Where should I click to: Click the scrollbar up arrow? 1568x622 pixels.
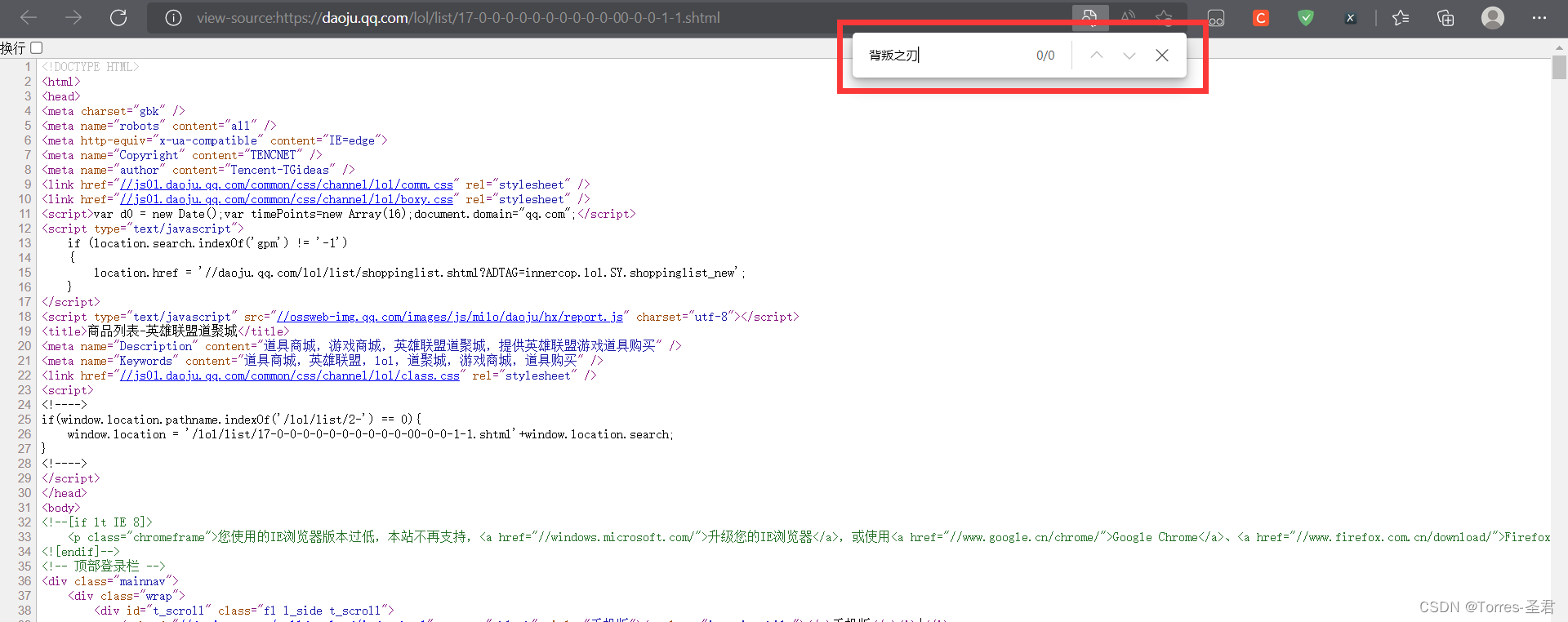1559,48
